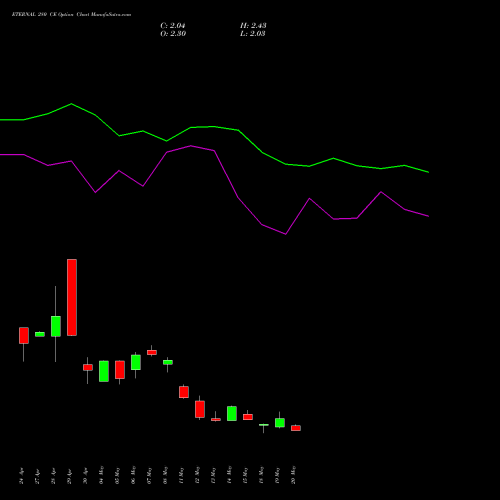Viewport: 500px width, 500px height.
Task: Select the red candle for 15 May
Action: [x=248, y=417]
